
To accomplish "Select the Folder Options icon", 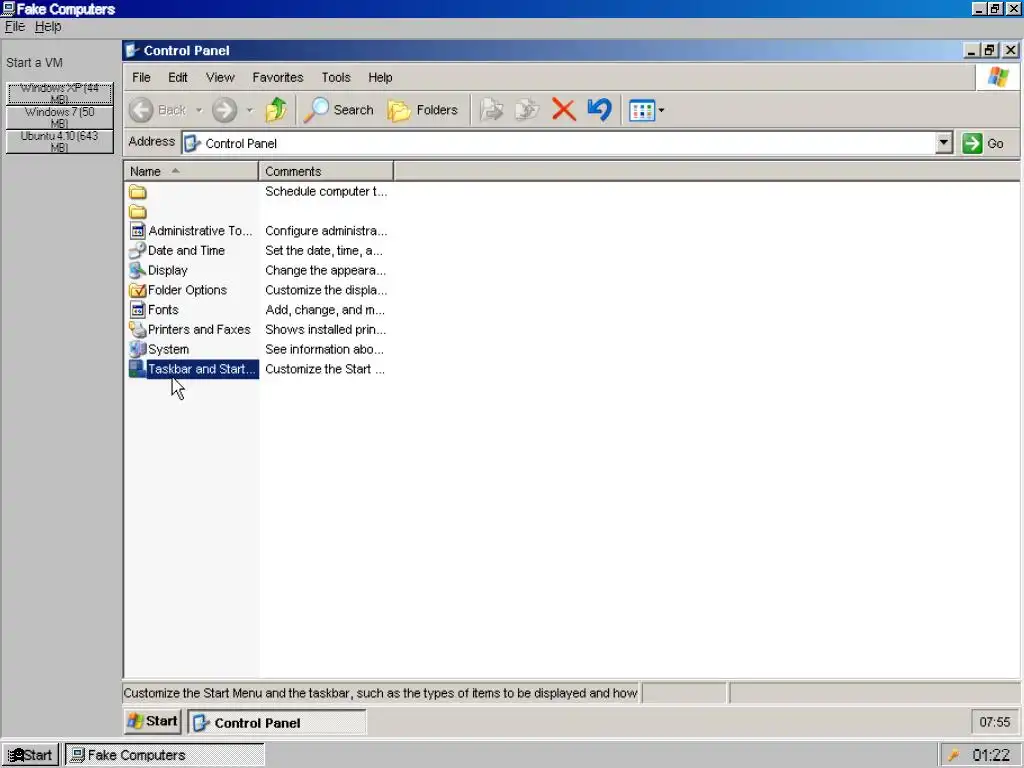I will pyautogui.click(x=137, y=290).
